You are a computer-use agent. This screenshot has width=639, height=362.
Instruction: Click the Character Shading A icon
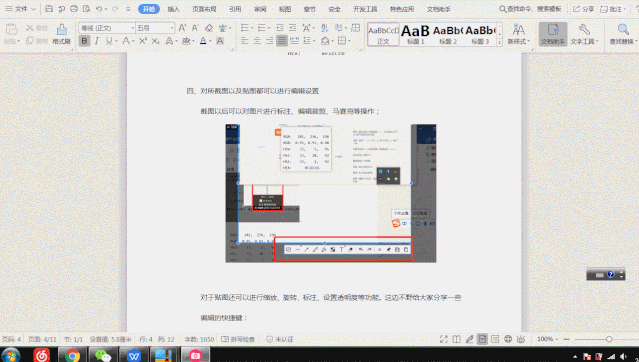coord(220,41)
